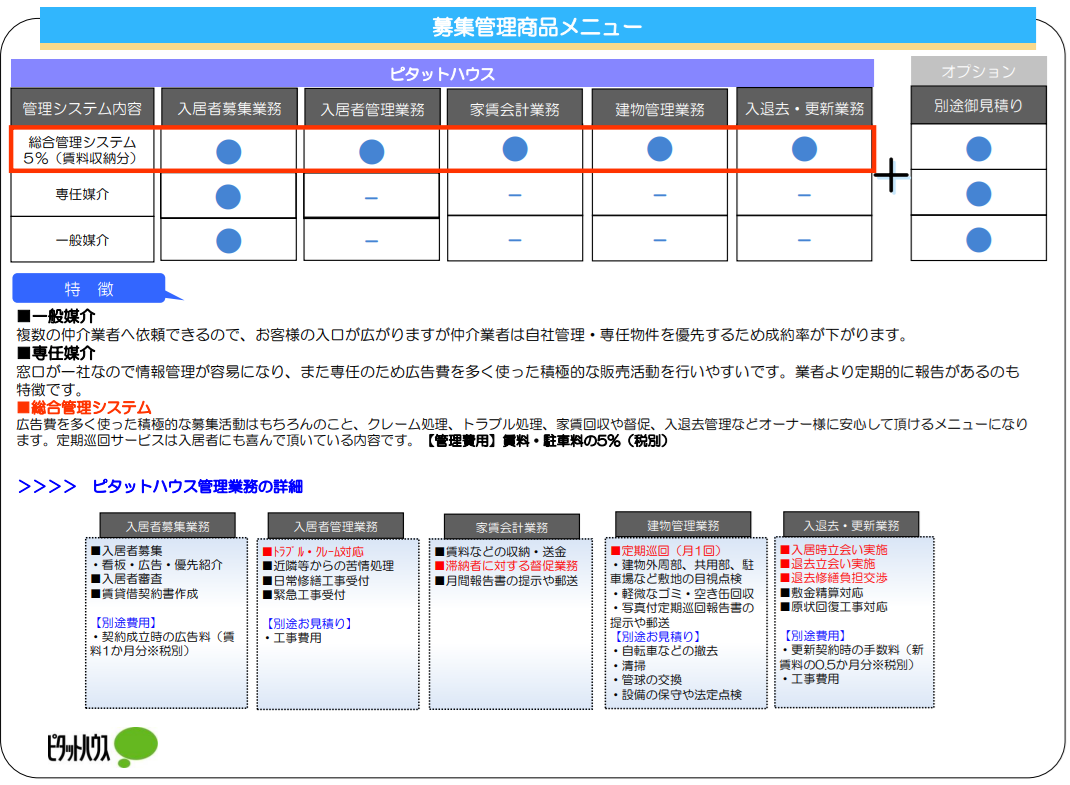Click the dash for 一般媒介 under 入退去・更新業務

coord(804,240)
